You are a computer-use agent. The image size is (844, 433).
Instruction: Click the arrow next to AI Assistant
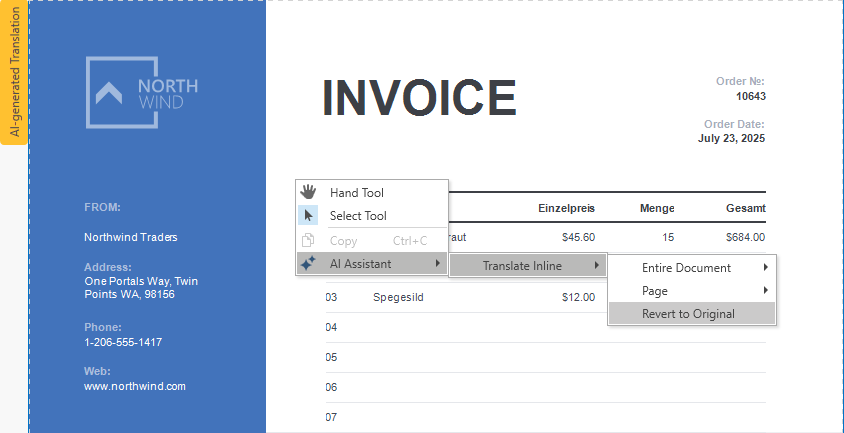click(438, 263)
